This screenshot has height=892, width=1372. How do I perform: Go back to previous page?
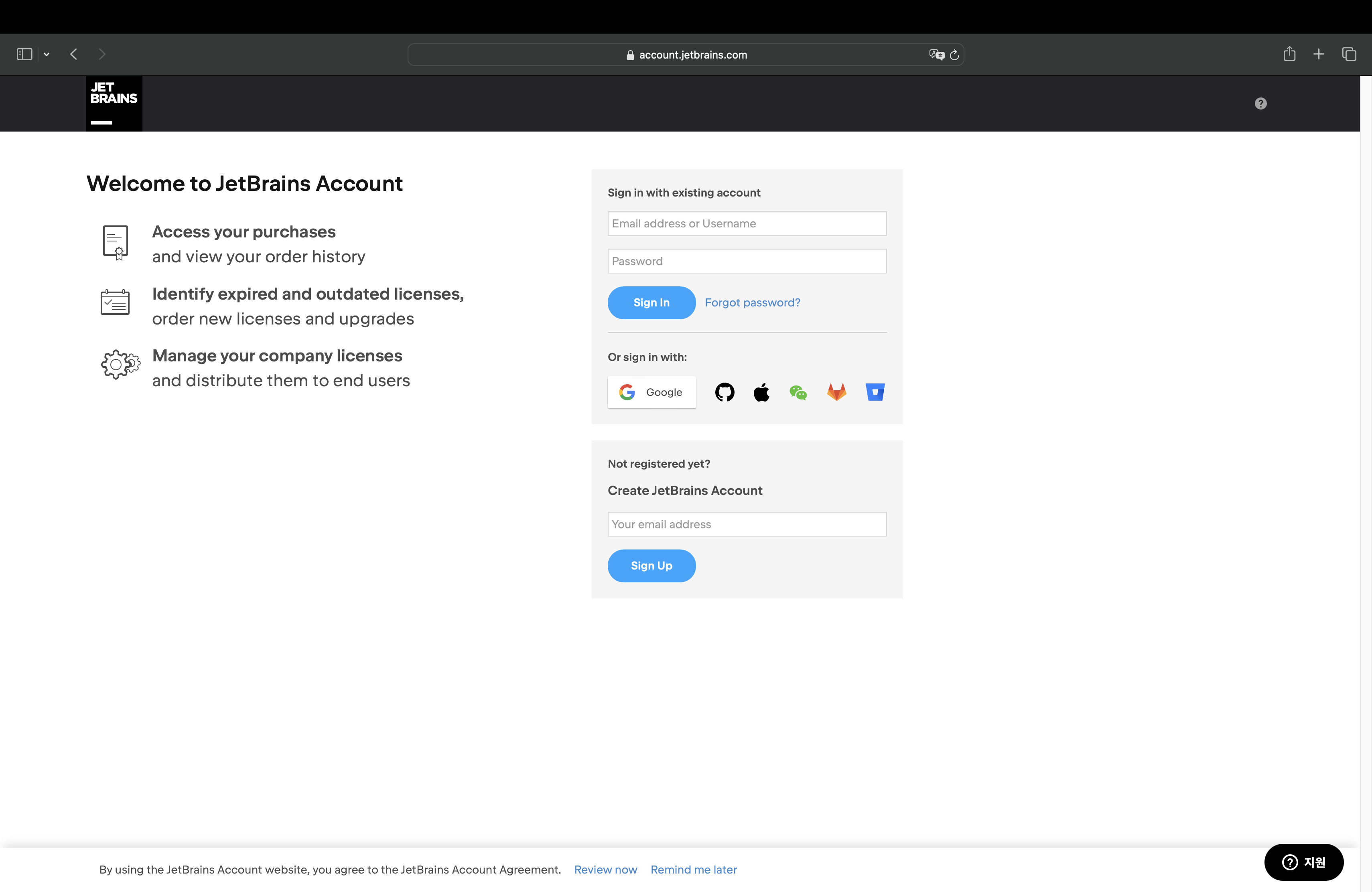coord(74,54)
